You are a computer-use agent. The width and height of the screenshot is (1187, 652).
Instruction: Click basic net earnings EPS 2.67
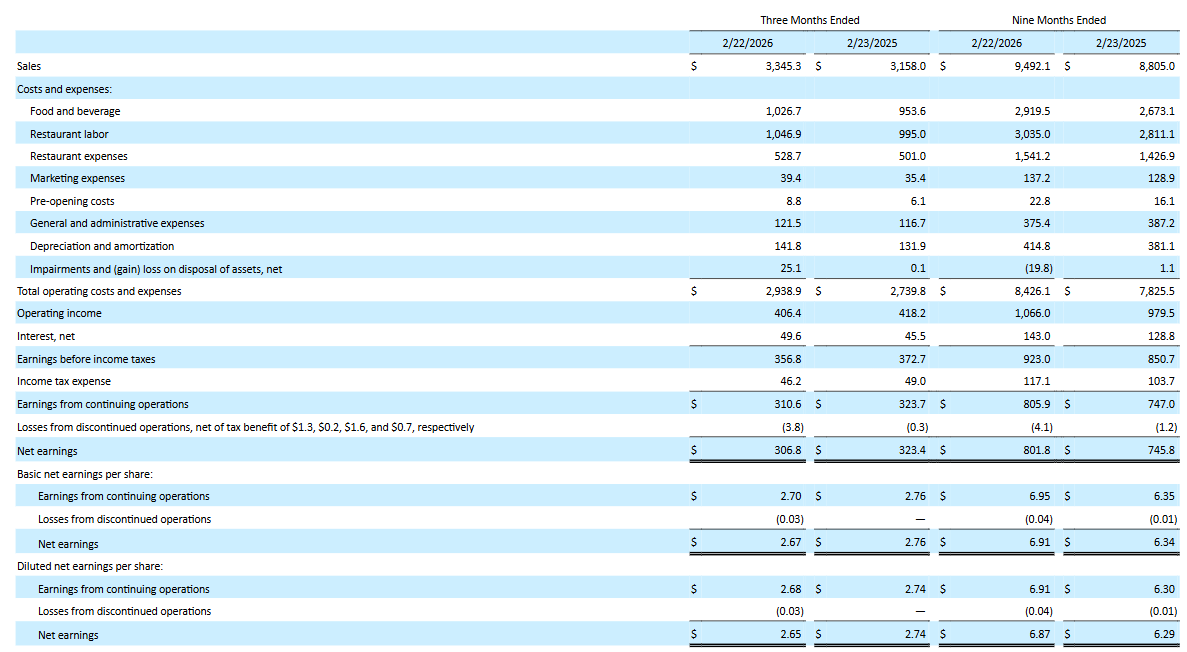791,543
